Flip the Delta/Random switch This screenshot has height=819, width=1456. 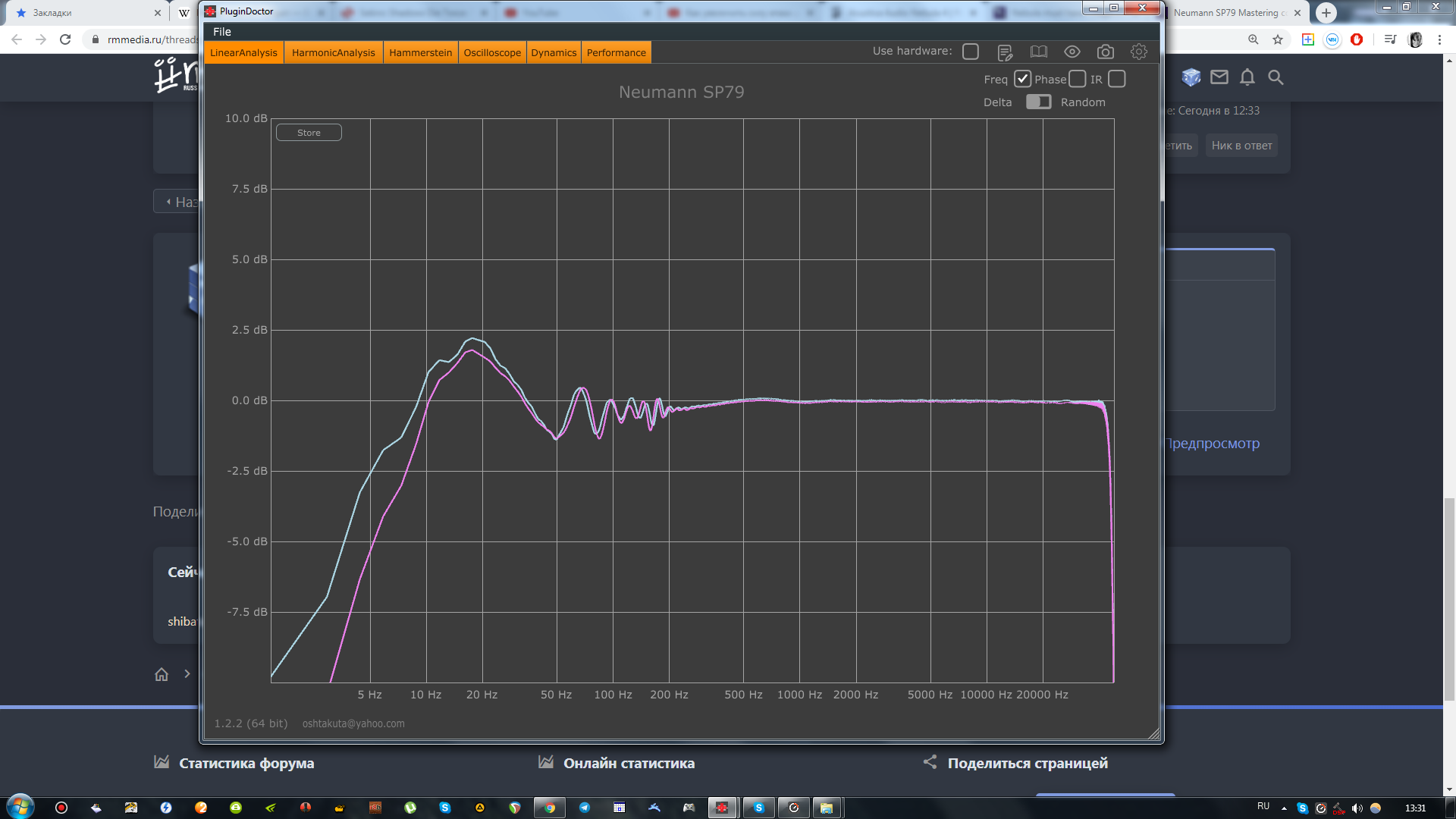point(1038,102)
